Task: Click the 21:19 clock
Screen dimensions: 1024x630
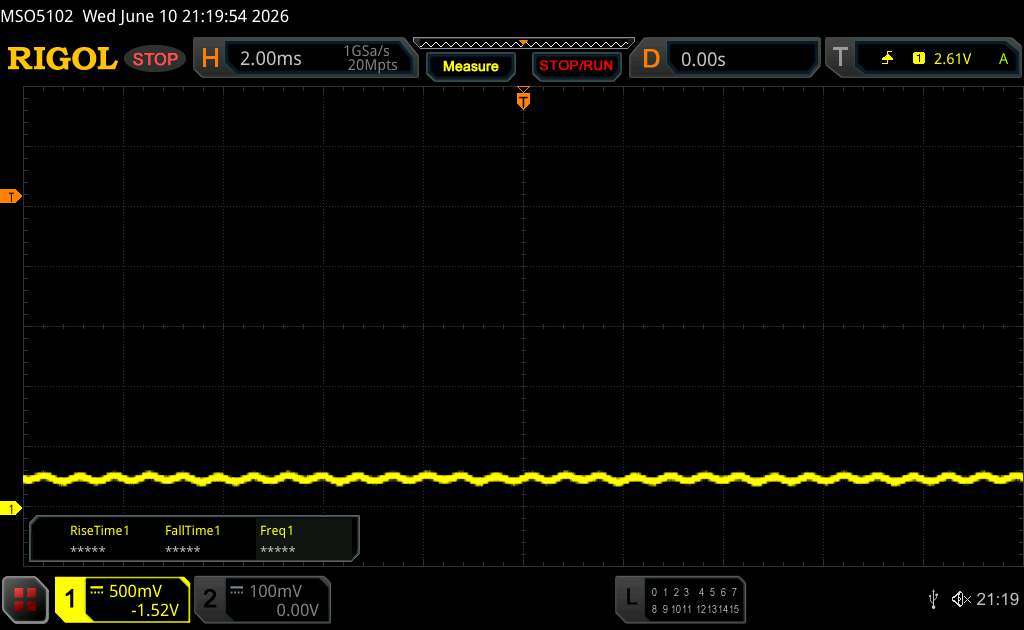Action: point(997,599)
